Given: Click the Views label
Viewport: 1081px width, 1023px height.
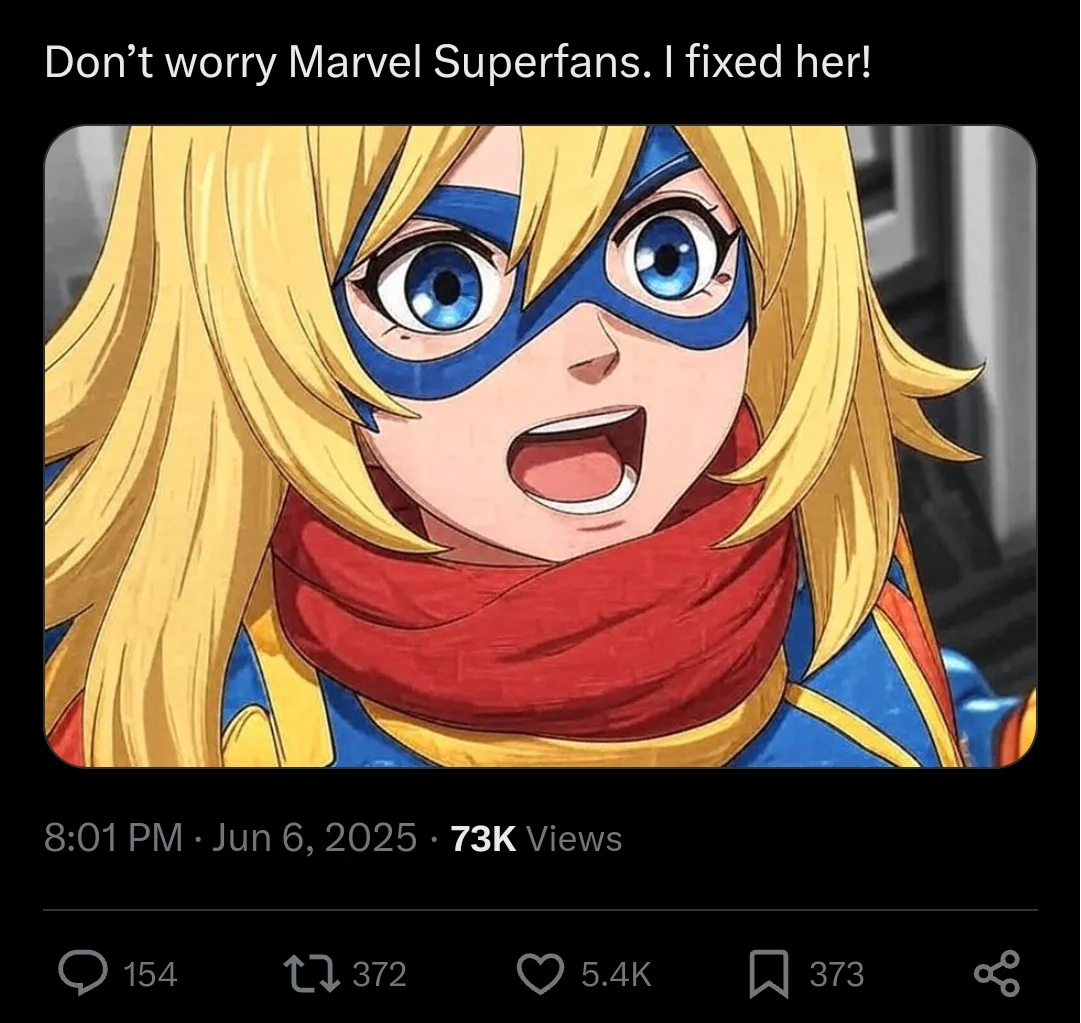Looking at the screenshot, I should point(574,839).
